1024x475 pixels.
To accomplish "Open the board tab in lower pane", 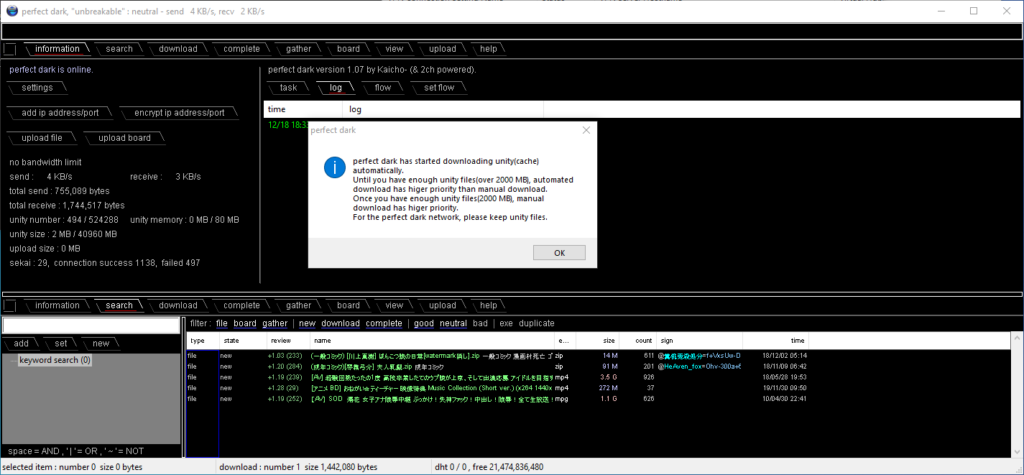I will click(x=348, y=306).
